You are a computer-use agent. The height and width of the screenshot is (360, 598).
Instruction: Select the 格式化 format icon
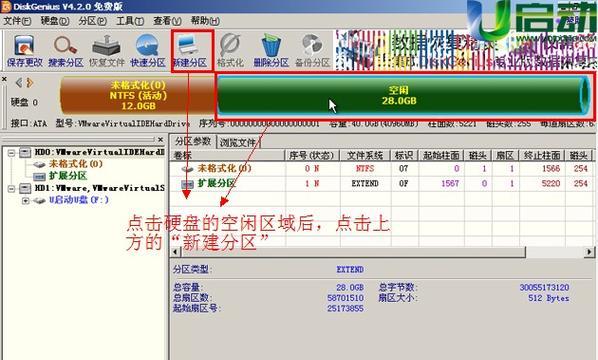[230, 50]
